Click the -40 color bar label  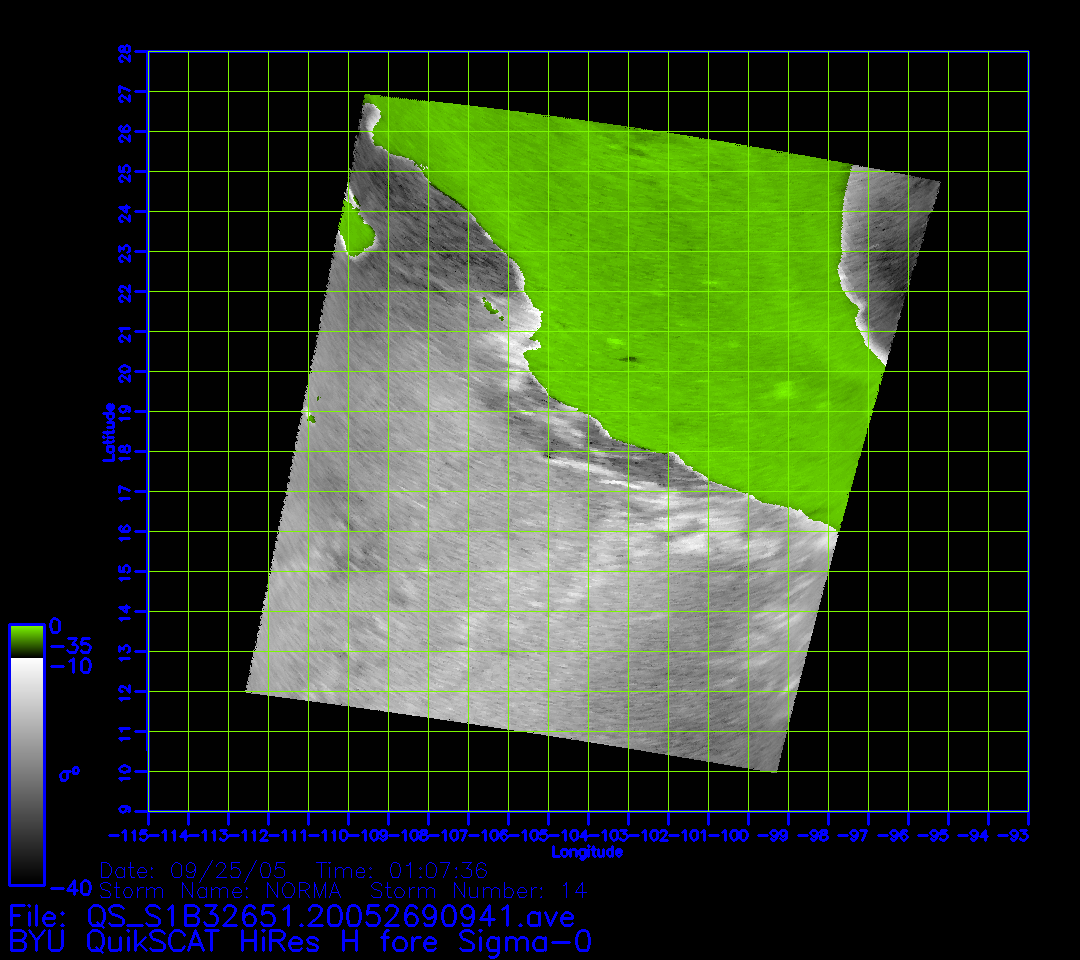70,887
